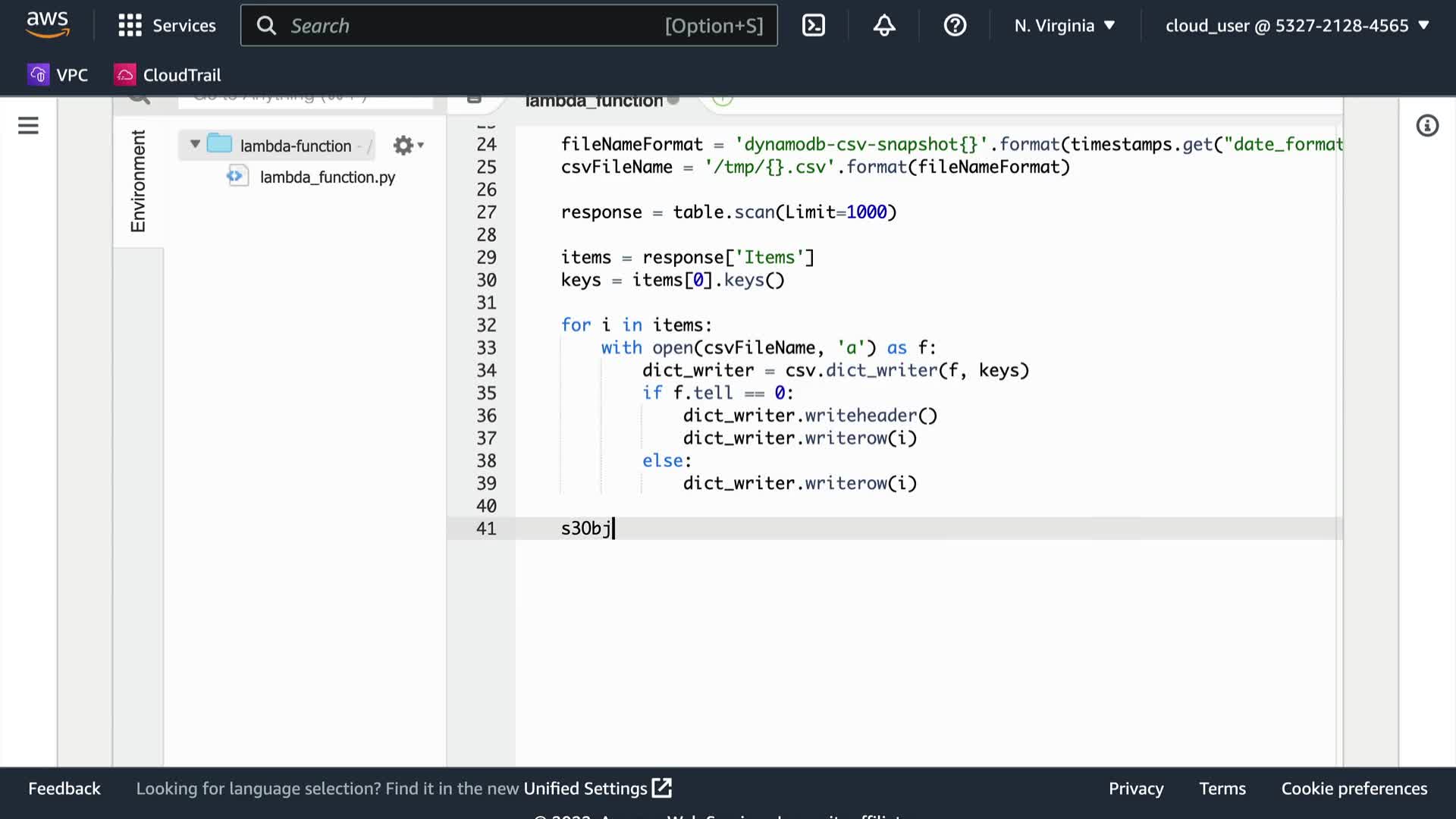Open the notifications bell

[884, 26]
